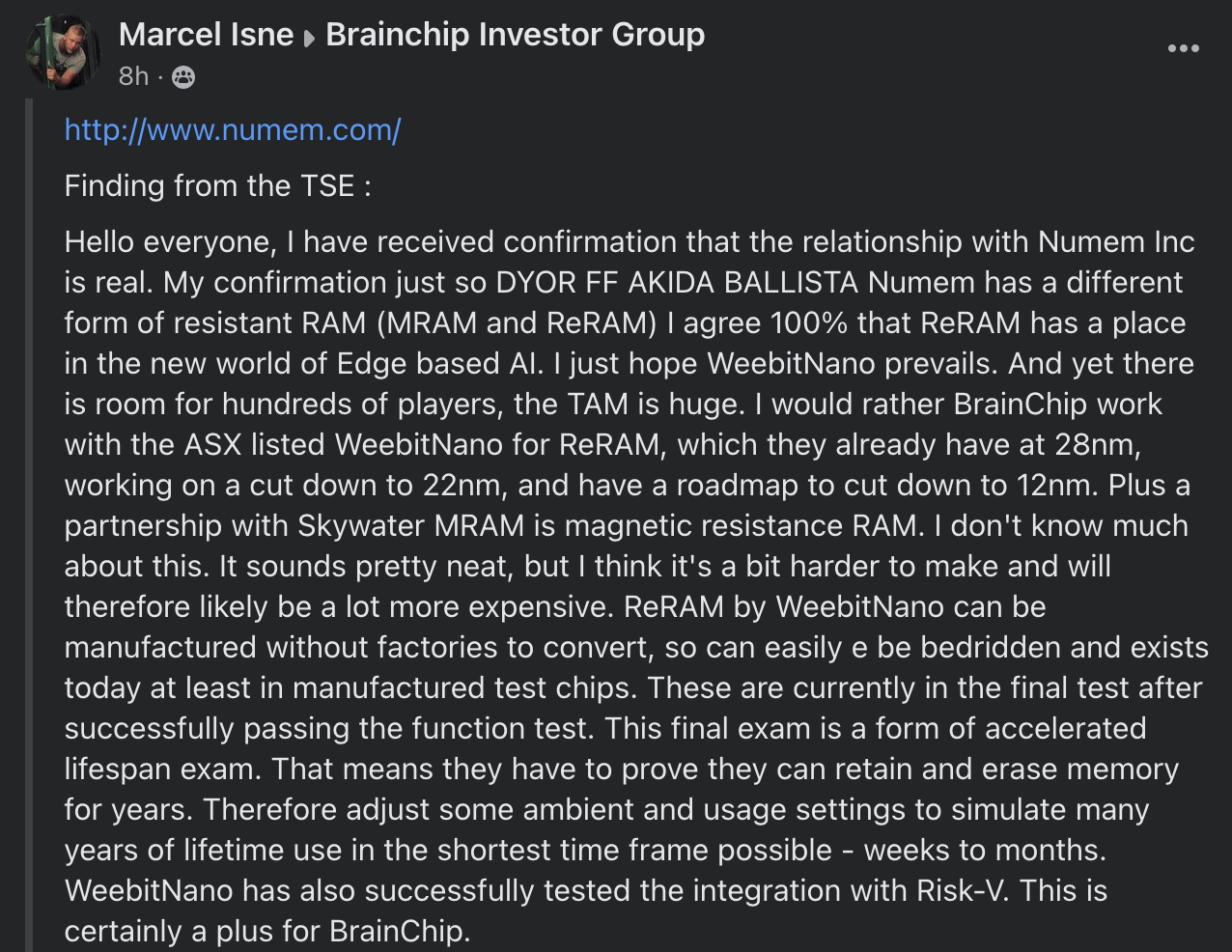1232x952 pixels.
Task: Click the group audience privacy icon
Action: (183, 77)
